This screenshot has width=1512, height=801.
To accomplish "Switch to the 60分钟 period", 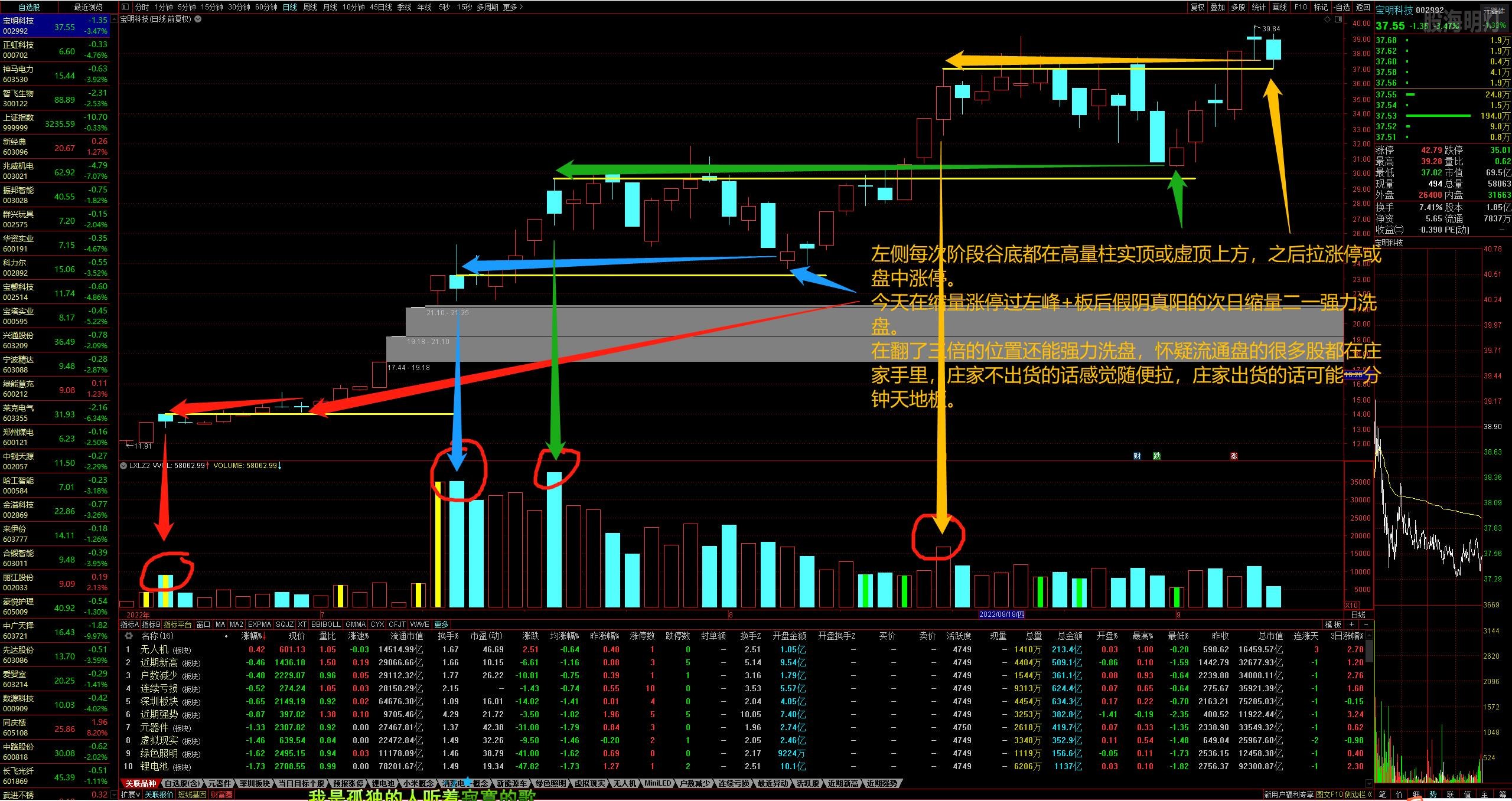I will point(266,7).
